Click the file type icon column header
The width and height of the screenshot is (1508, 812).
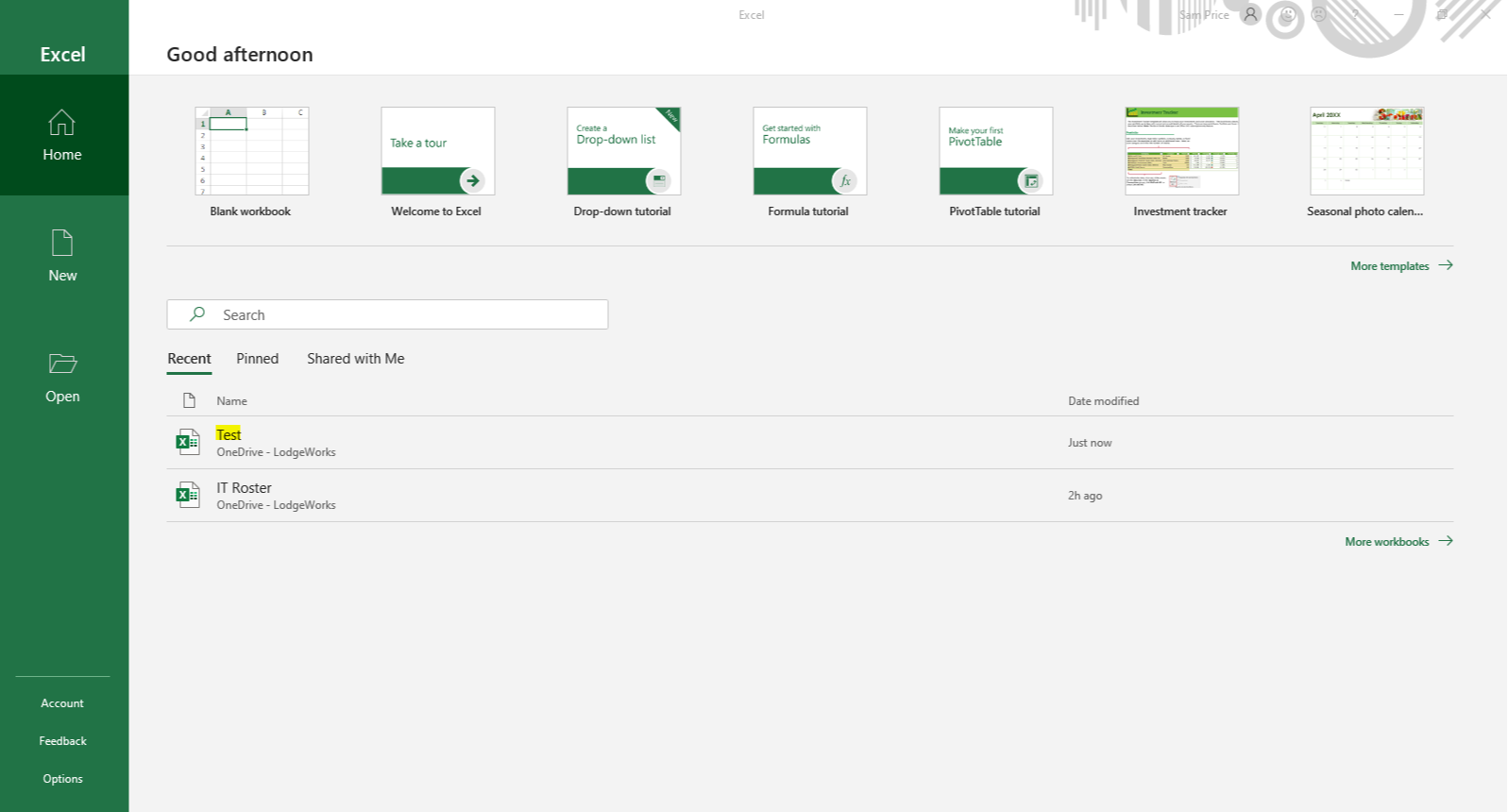(x=189, y=401)
